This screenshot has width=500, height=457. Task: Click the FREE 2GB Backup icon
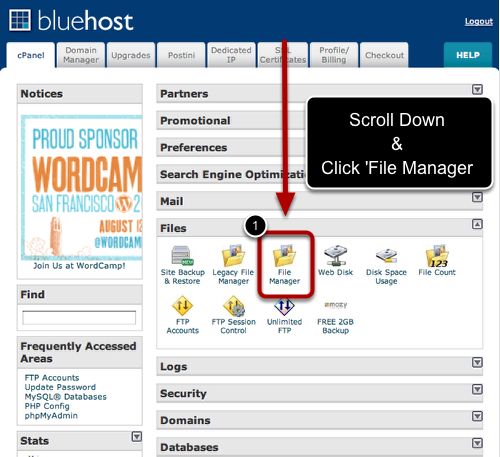click(x=335, y=317)
